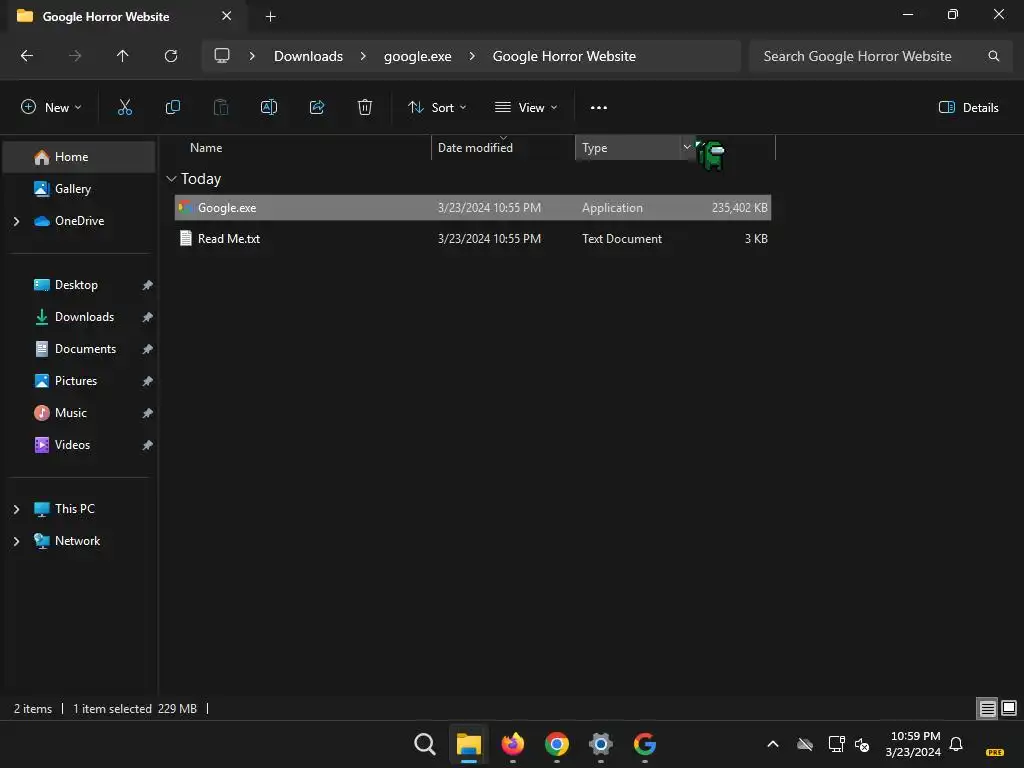The height and width of the screenshot is (768, 1024).
Task: Open Windows Search from the taskbar
Action: (424, 744)
